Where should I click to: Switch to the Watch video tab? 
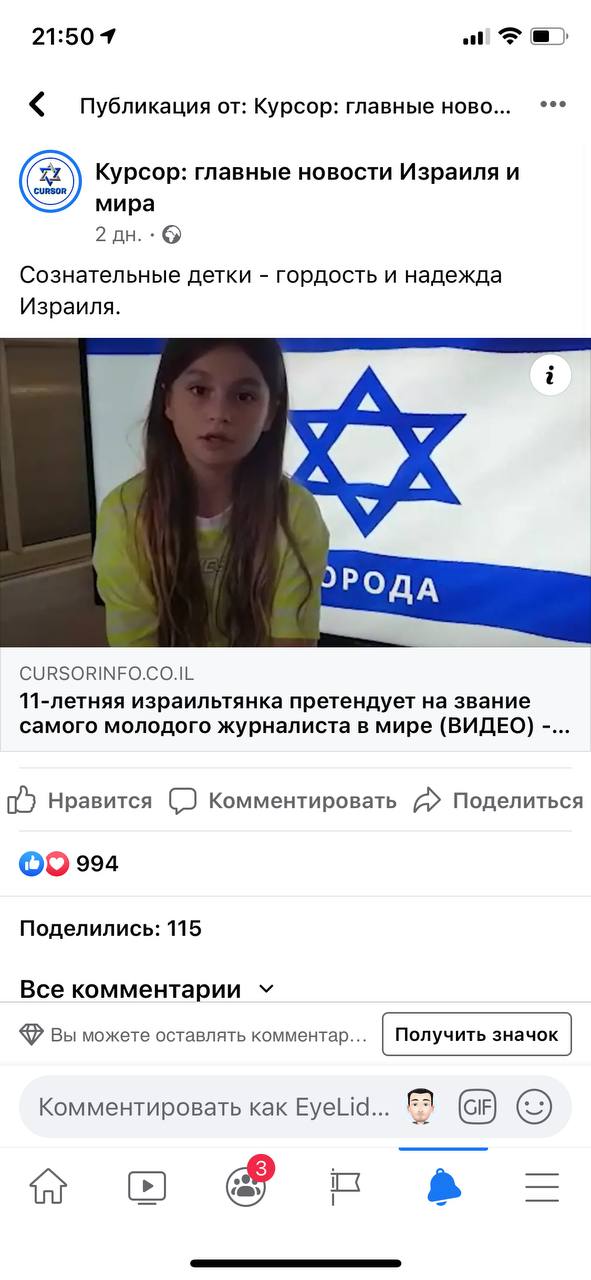[x=147, y=1187]
